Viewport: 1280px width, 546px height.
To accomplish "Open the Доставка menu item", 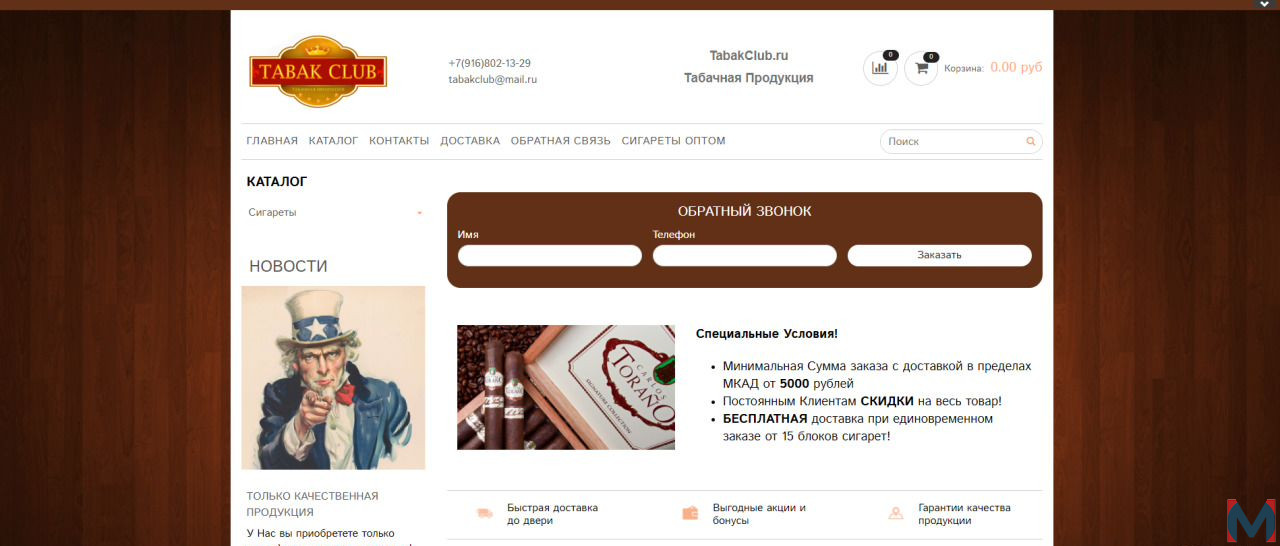I will click(x=470, y=141).
